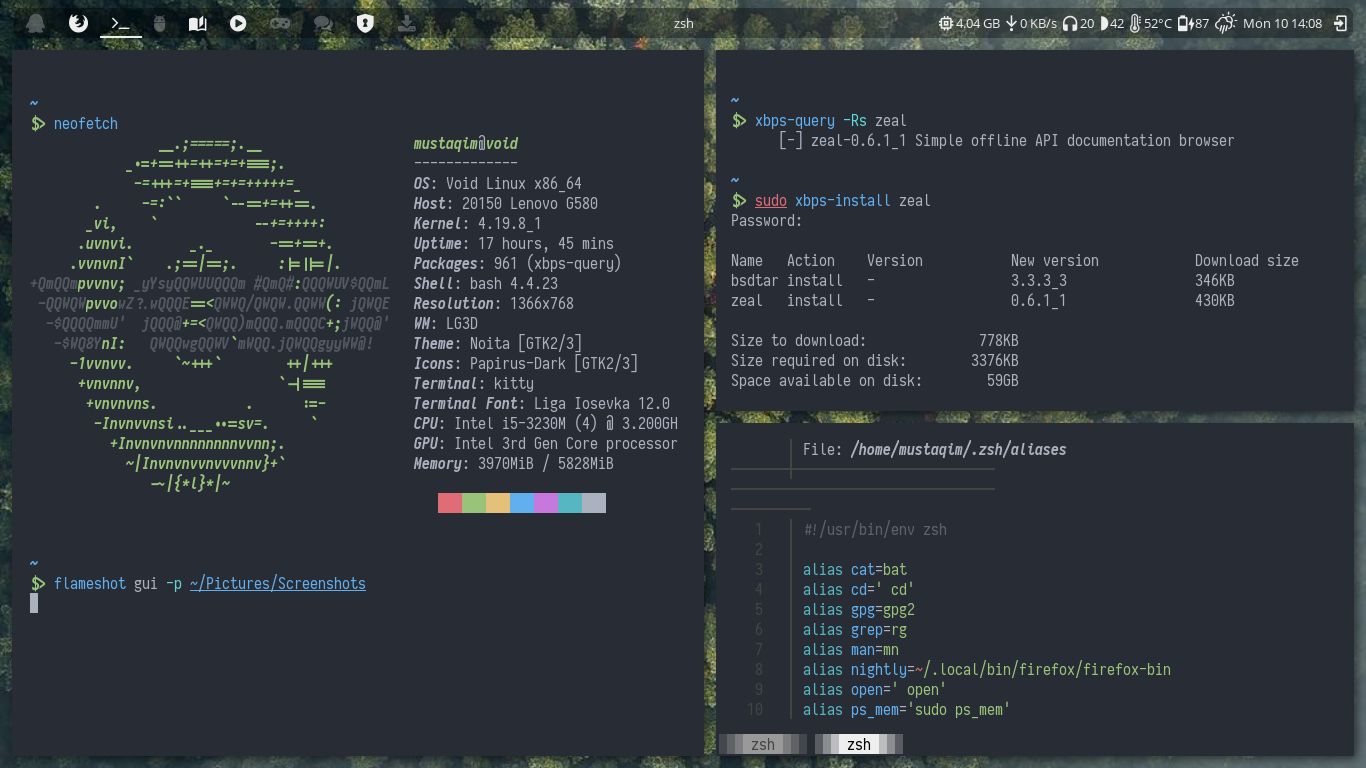Viewport: 1366px width, 768px height.
Task: Click the Packages: 961 (xbps-query) line
Action: point(518,264)
